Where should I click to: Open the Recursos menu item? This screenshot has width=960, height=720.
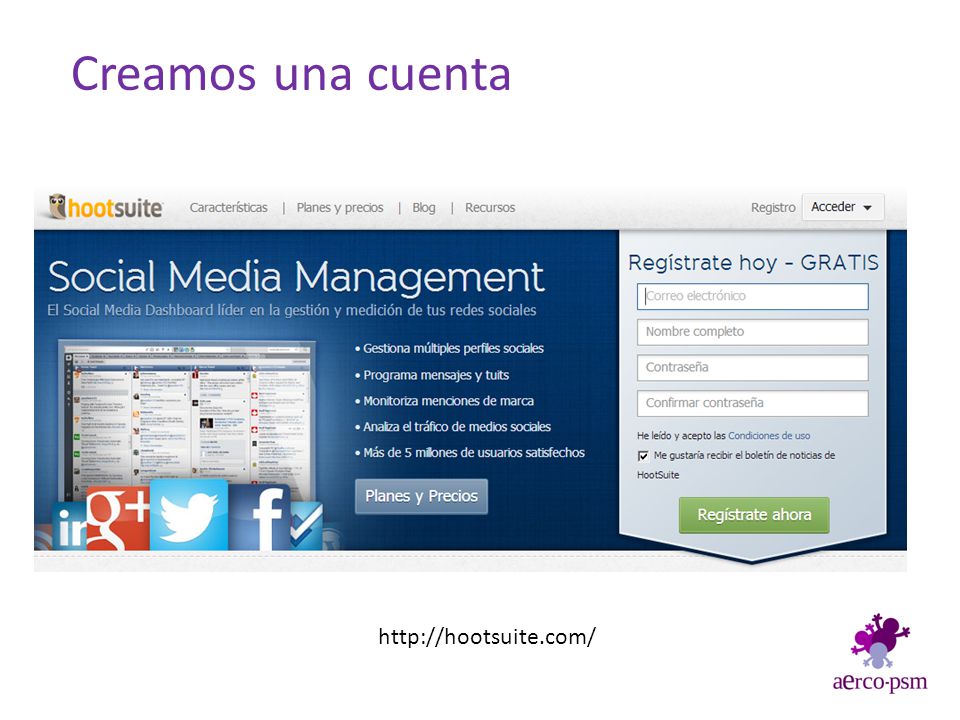[490, 208]
